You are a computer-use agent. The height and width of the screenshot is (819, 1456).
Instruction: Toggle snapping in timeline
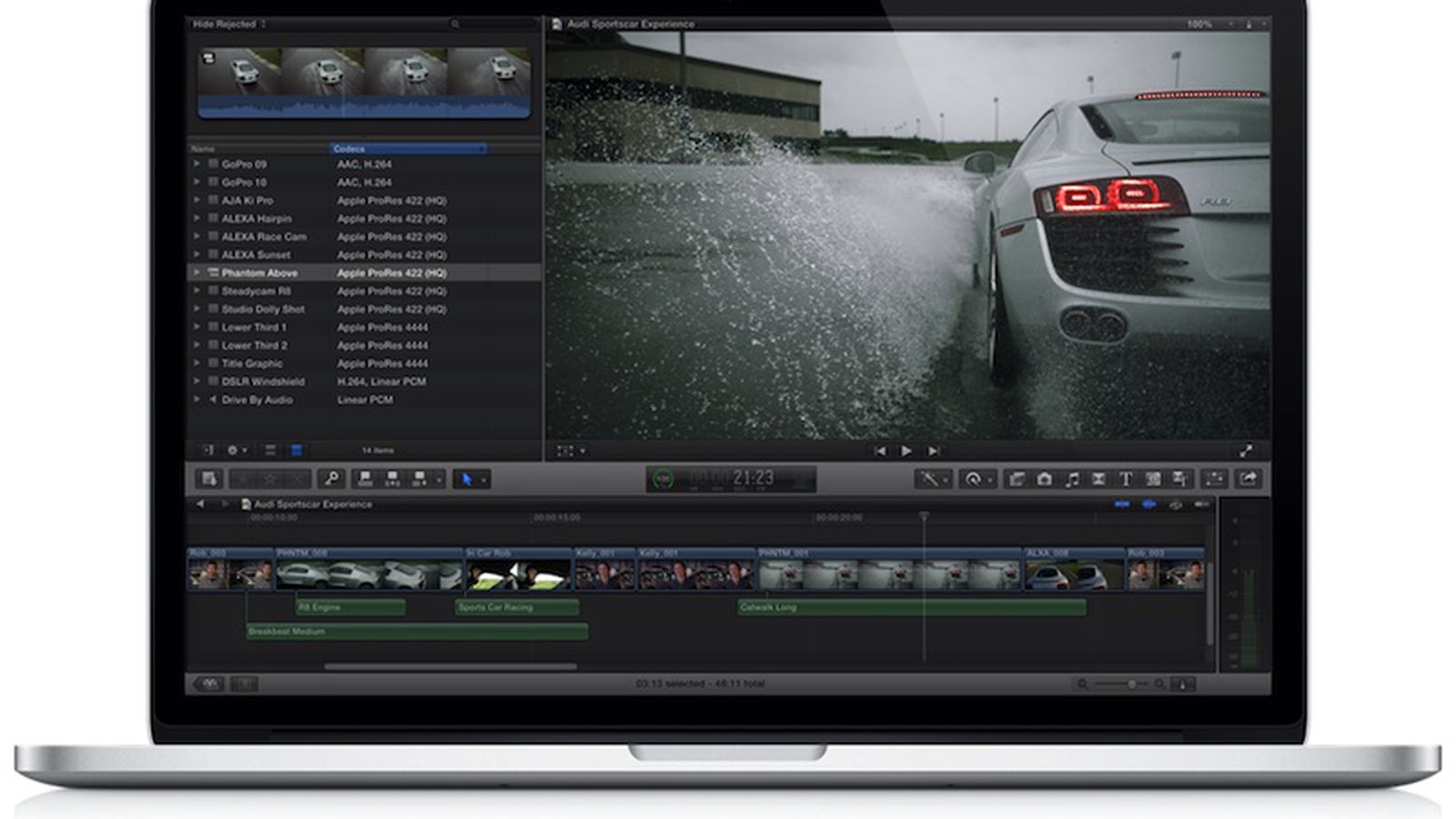tap(1202, 504)
